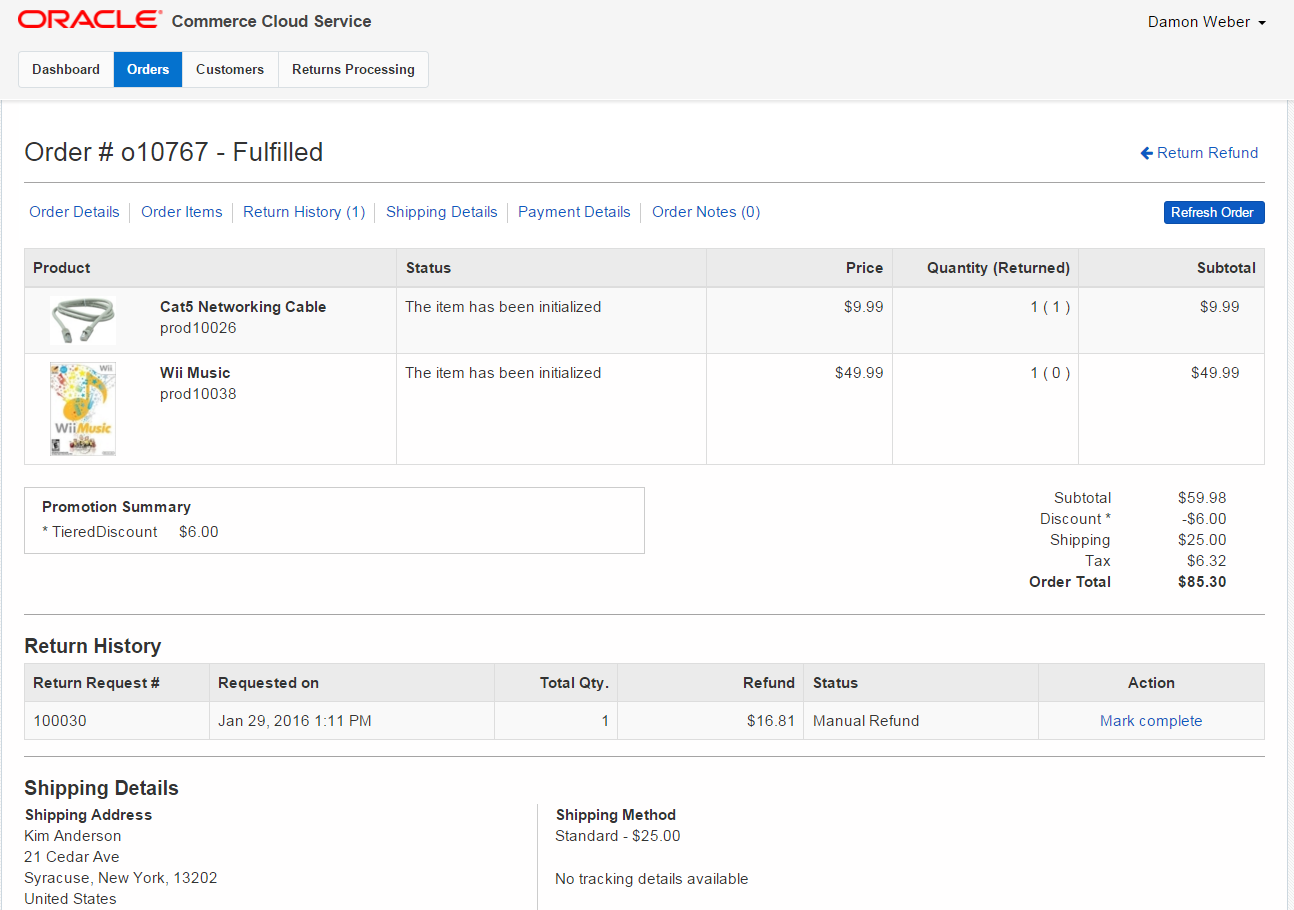Image resolution: width=1294 pixels, height=910 pixels.
Task: Open the Return History (1) link
Action: tap(304, 212)
